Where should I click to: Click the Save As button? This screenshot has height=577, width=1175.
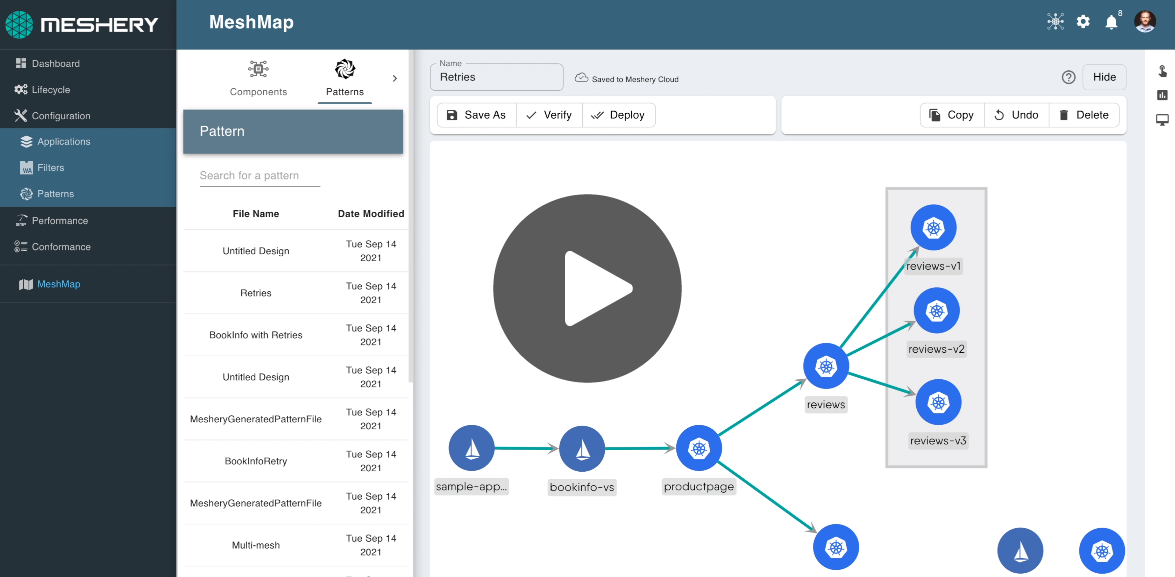476,115
